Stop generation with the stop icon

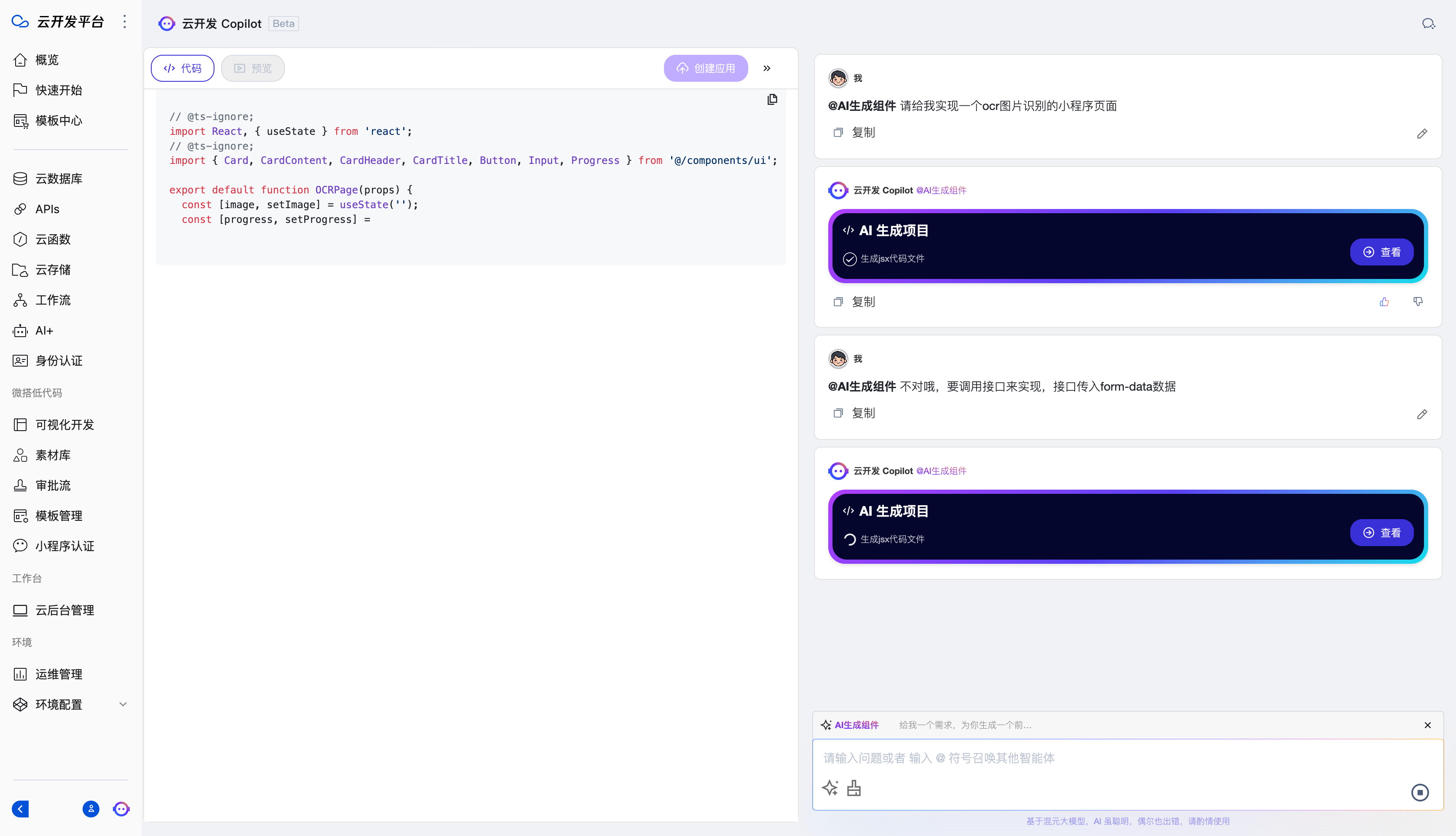tap(1420, 792)
